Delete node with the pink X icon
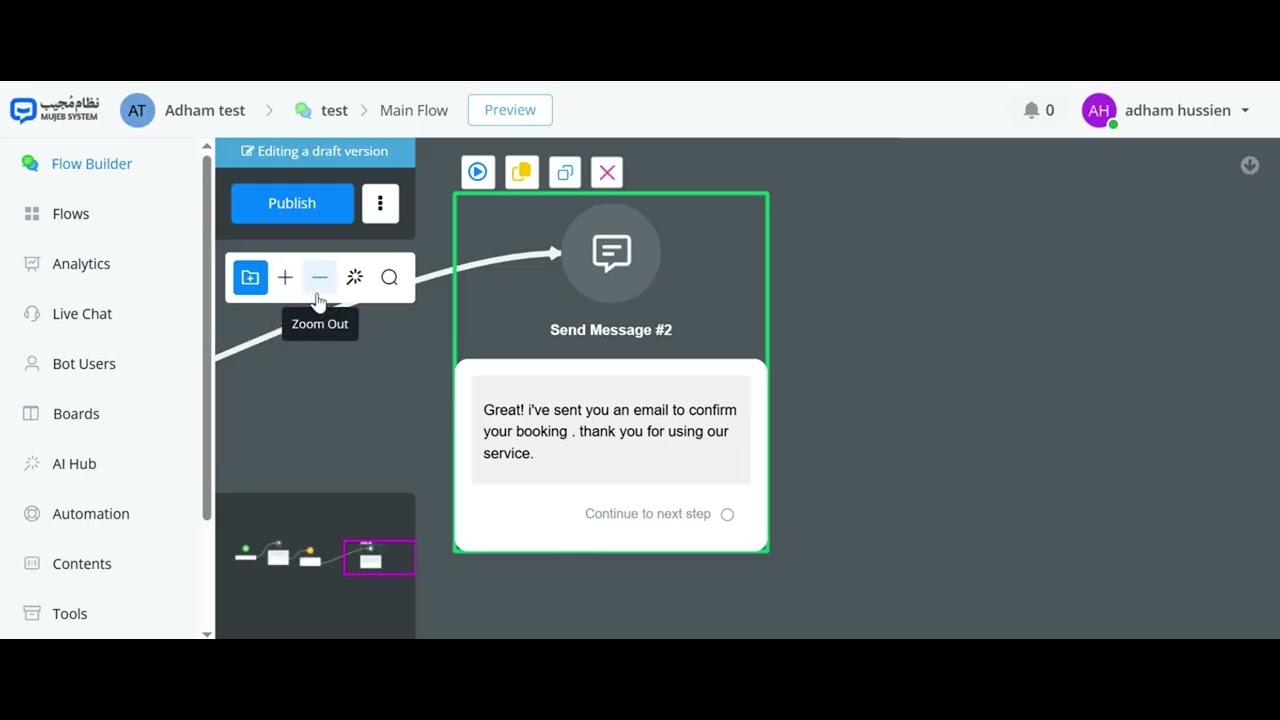1280x720 pixels. click(x=607, y=172)
